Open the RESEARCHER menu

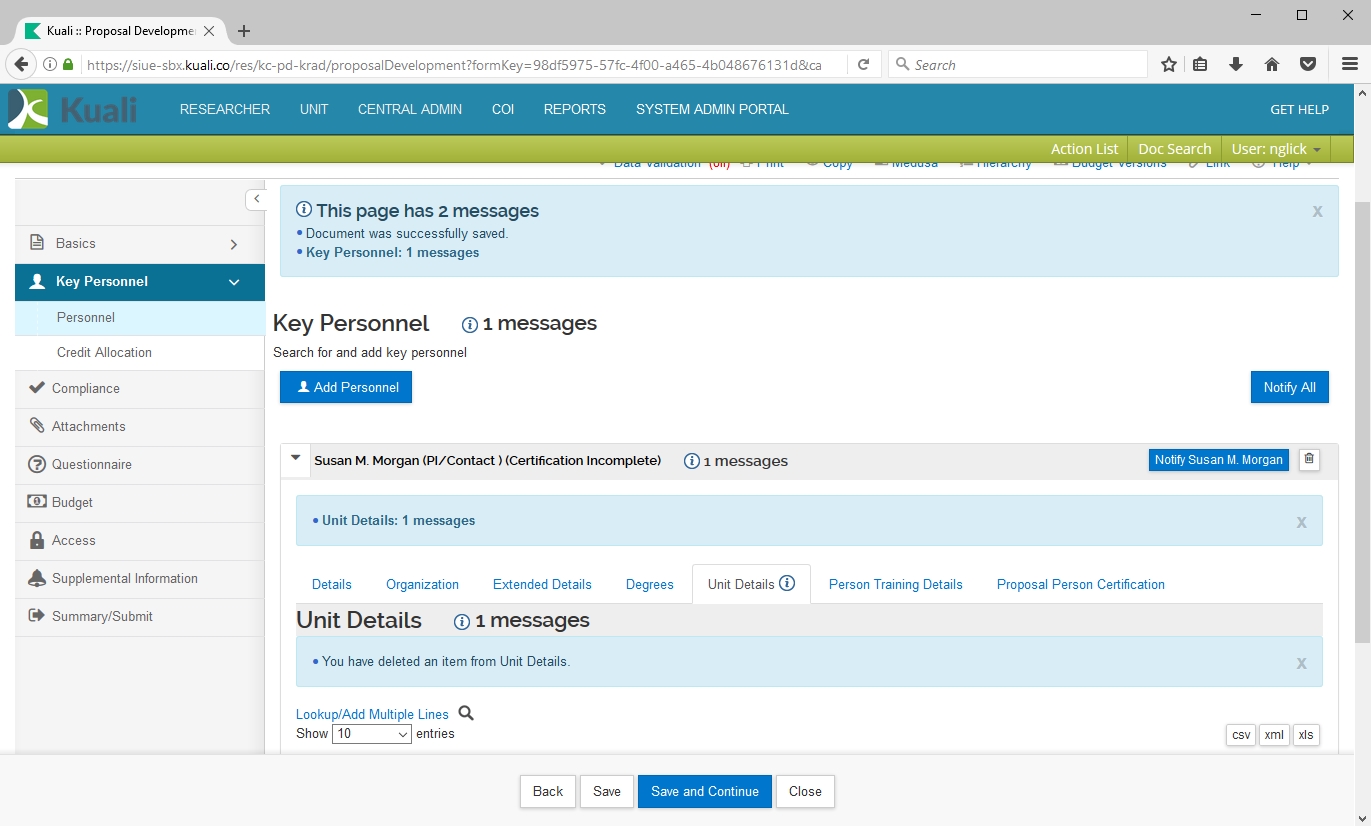pyautogui.click(x=224, y=110)
